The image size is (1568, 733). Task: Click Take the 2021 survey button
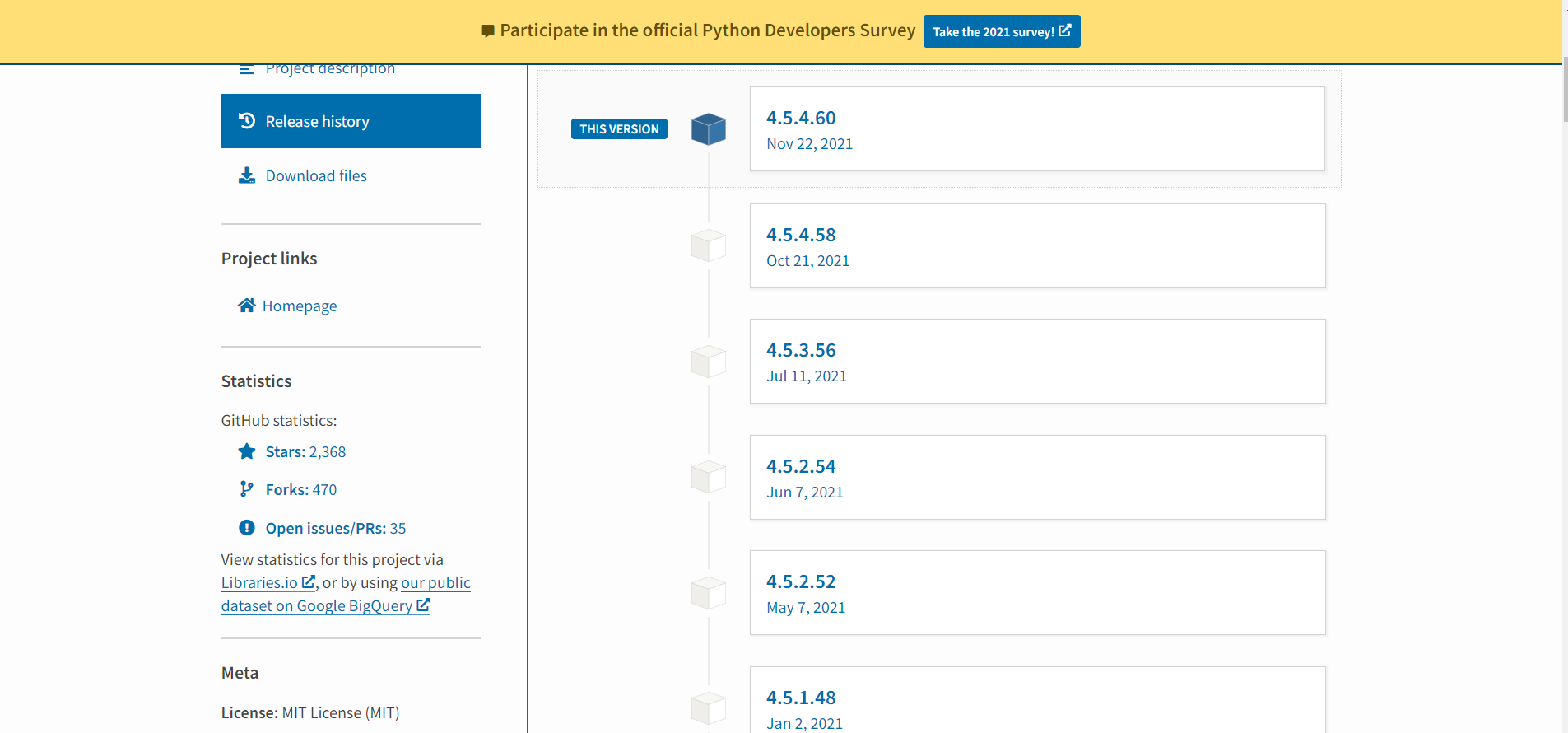(1002, 31)
